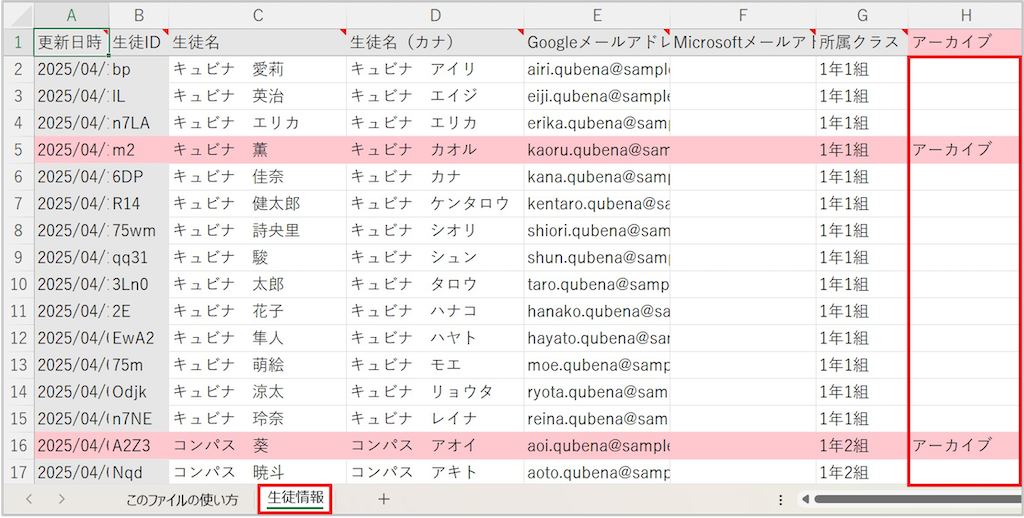Select row 1 header

click(x=18, y=42)
